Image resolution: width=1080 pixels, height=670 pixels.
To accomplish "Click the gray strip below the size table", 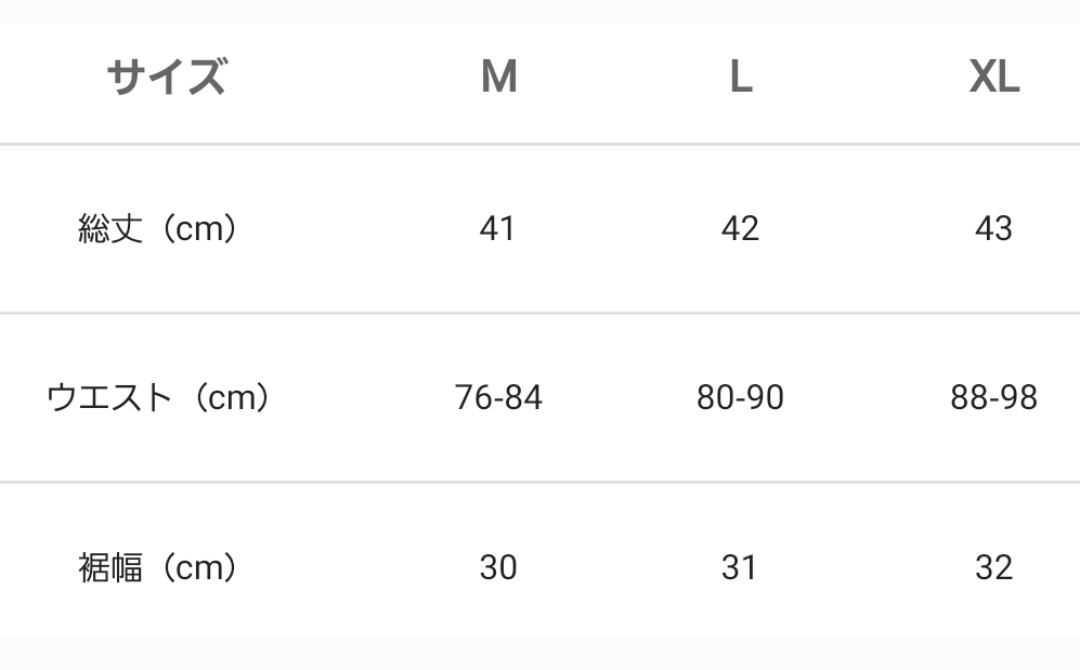I will (x=540, y=653).
